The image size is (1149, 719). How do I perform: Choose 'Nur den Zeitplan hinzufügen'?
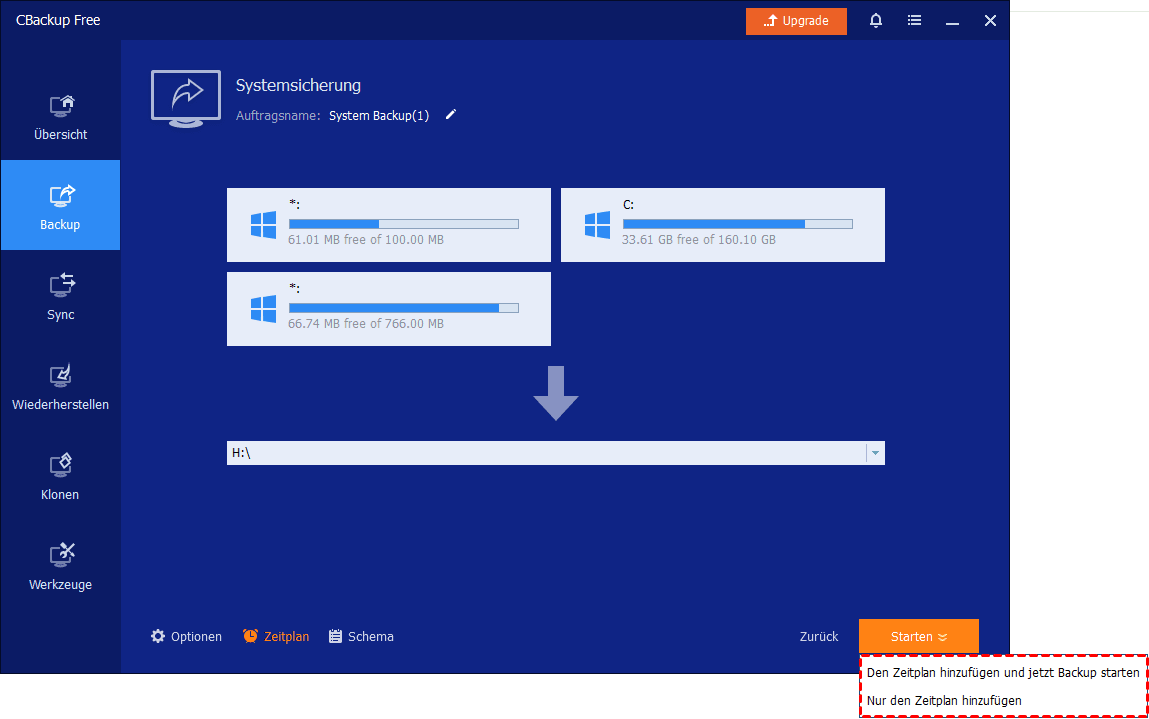pyautogui.click(x=944, y=701)
